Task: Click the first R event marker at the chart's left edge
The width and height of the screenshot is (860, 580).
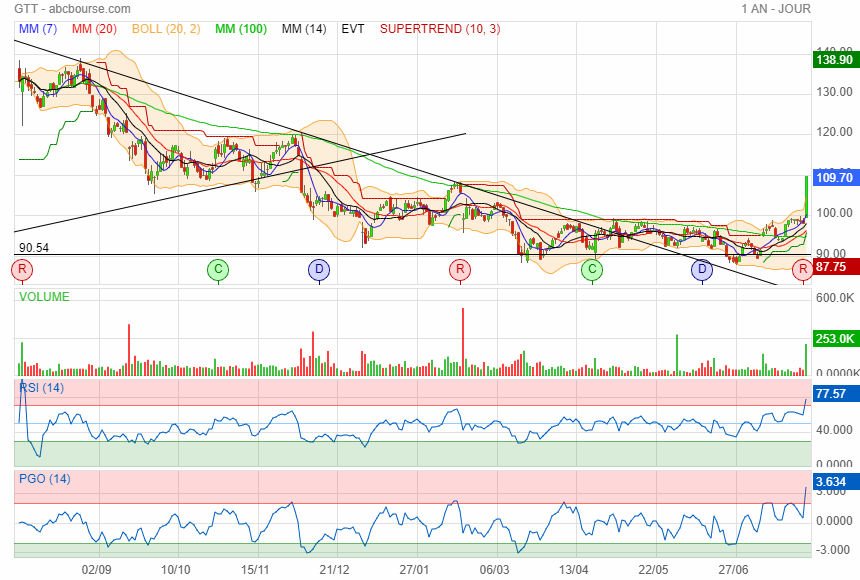Action: [x=22, y=269]
